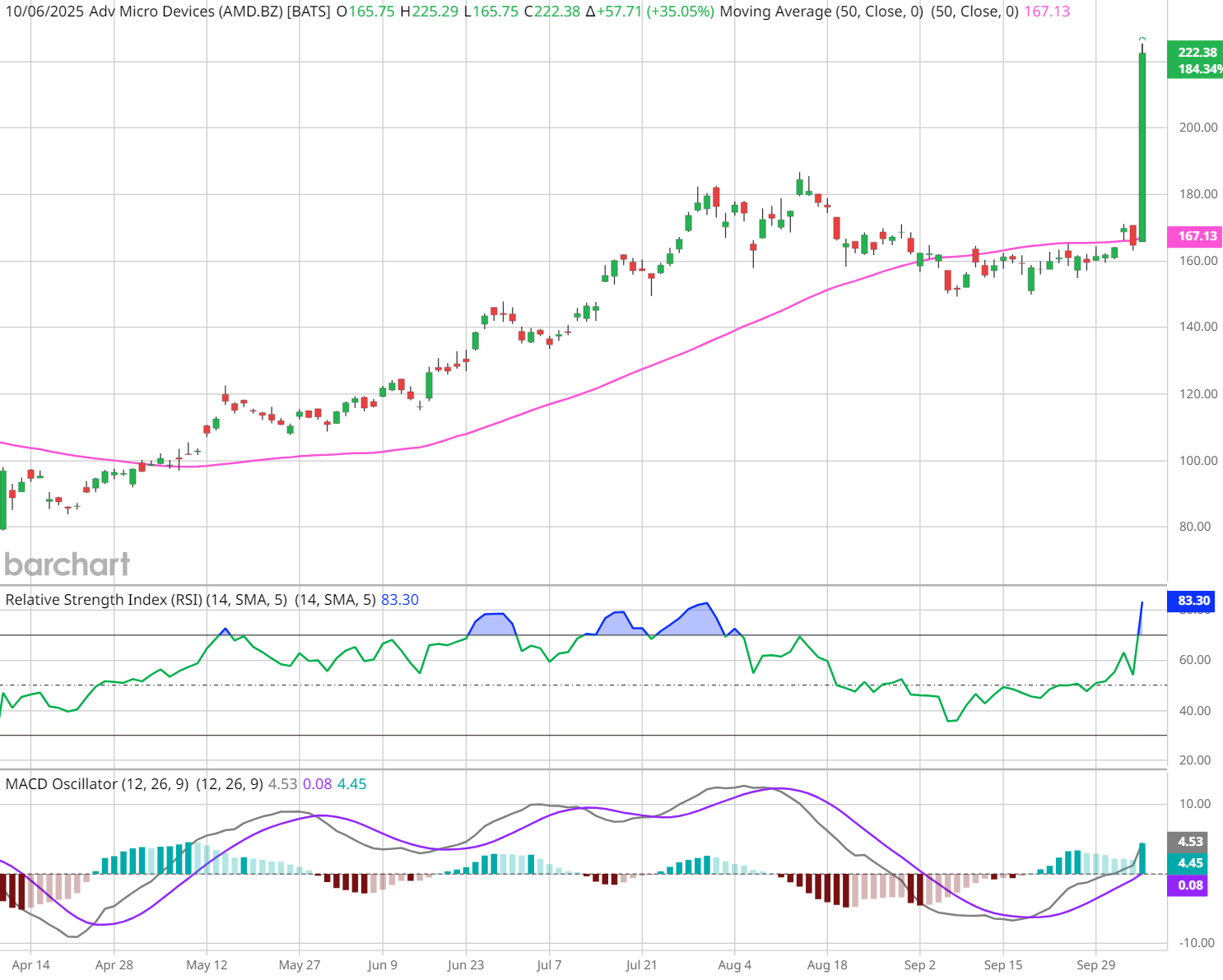Click the 160.00 price axis label
The width and height of the screenshot is (1223, 980).
[1198, 261]
